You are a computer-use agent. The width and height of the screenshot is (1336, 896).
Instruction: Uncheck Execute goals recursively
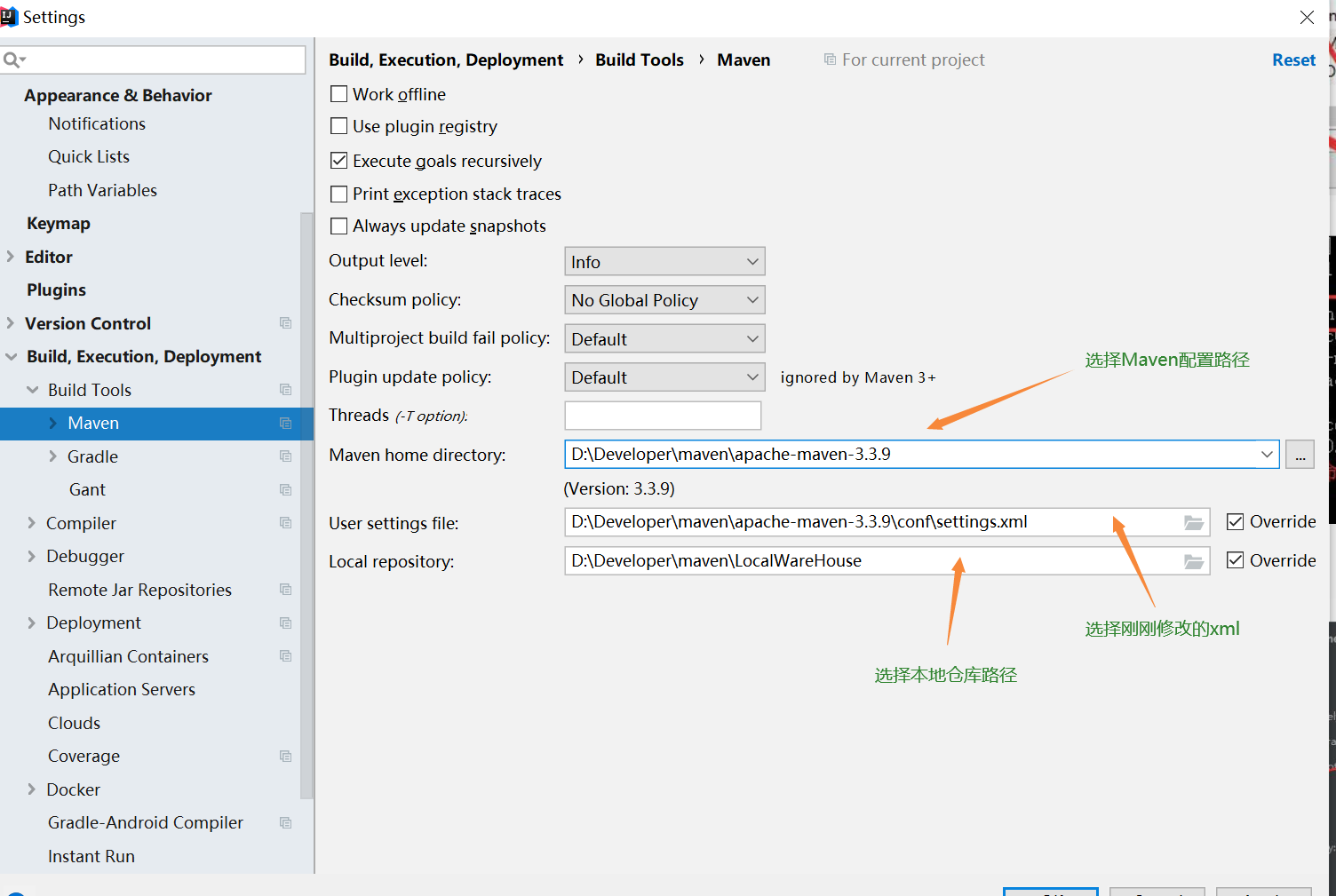pyautogui.click(x=338, y=161)
